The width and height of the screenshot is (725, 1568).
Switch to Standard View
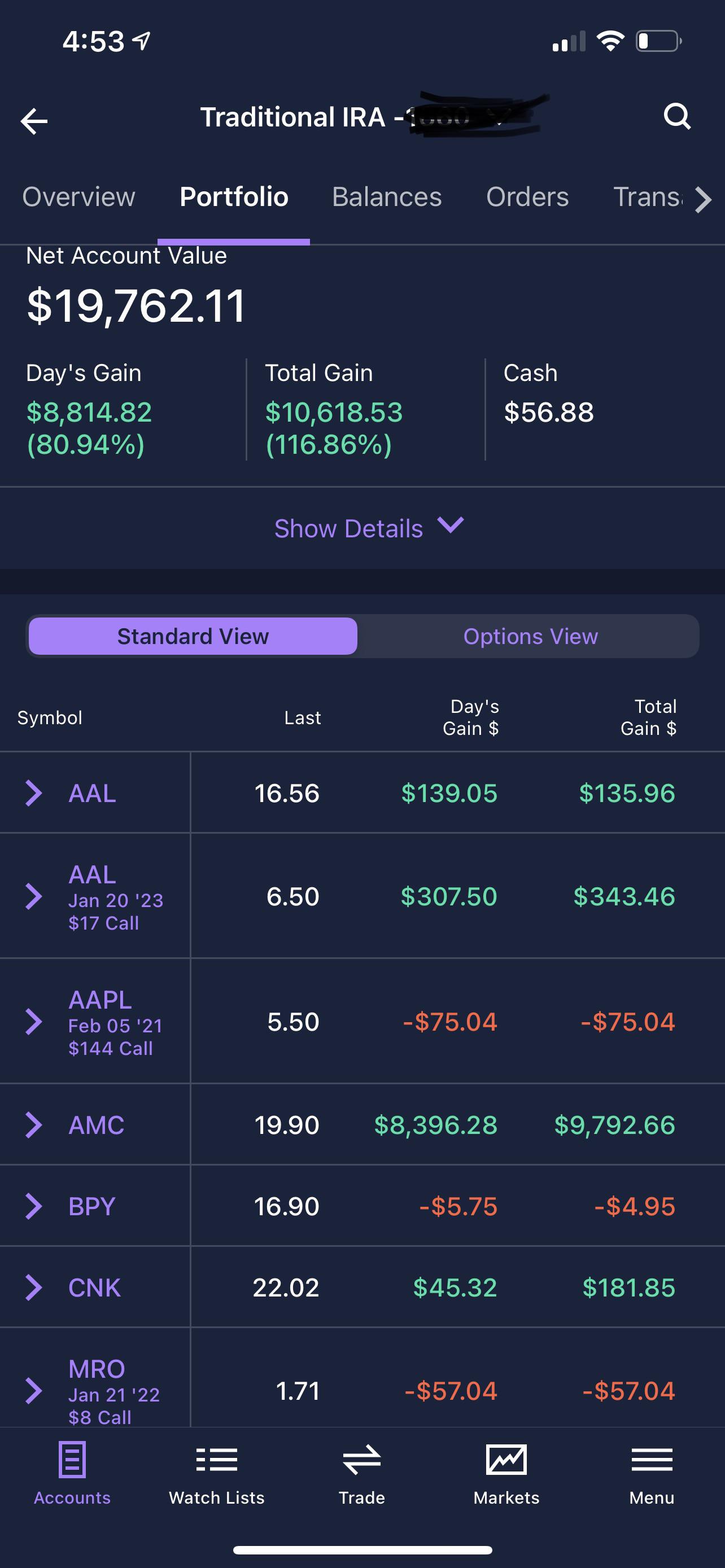pyautogui.click(x=193, y=636)
